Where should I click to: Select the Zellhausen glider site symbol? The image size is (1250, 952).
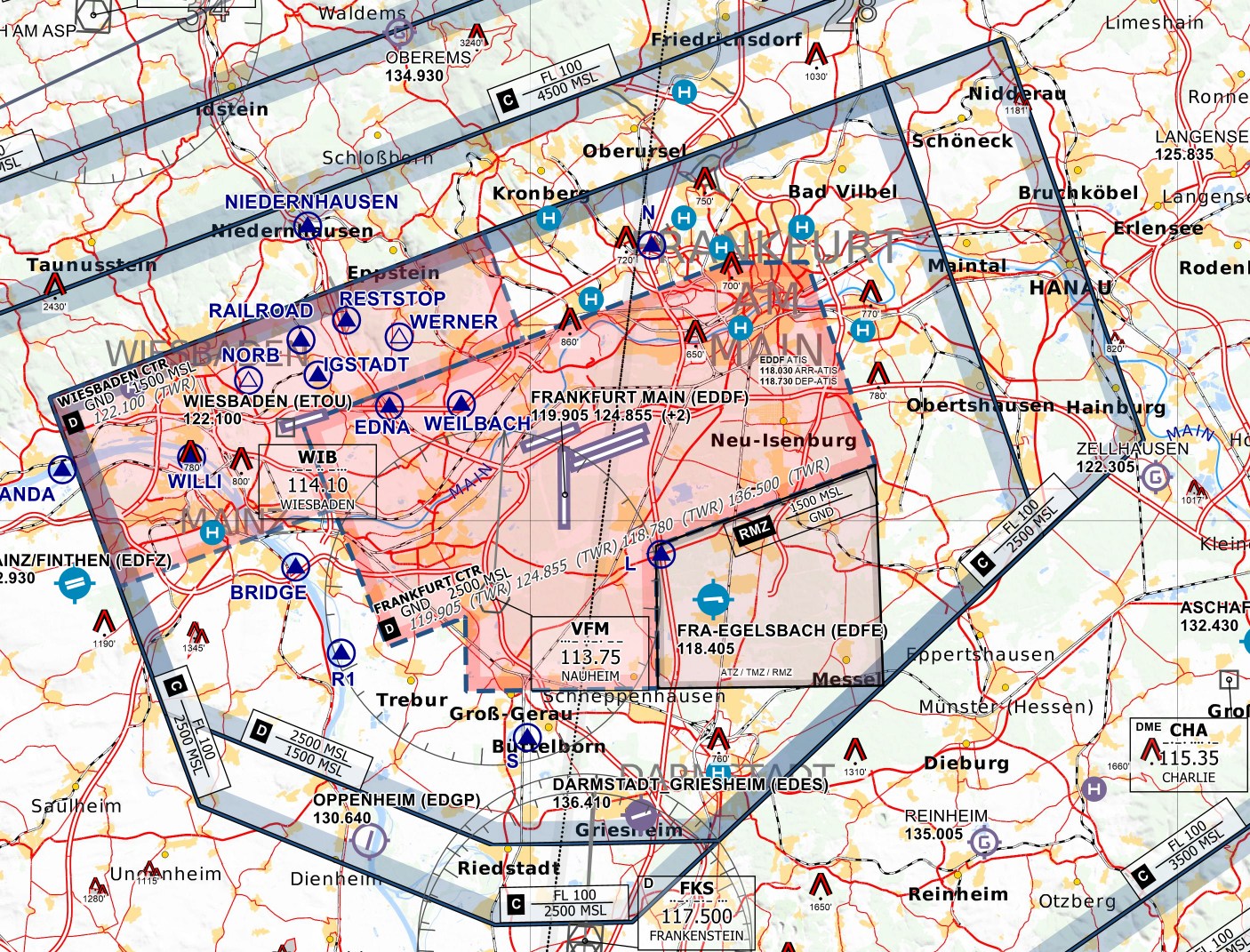point(1156,477)
